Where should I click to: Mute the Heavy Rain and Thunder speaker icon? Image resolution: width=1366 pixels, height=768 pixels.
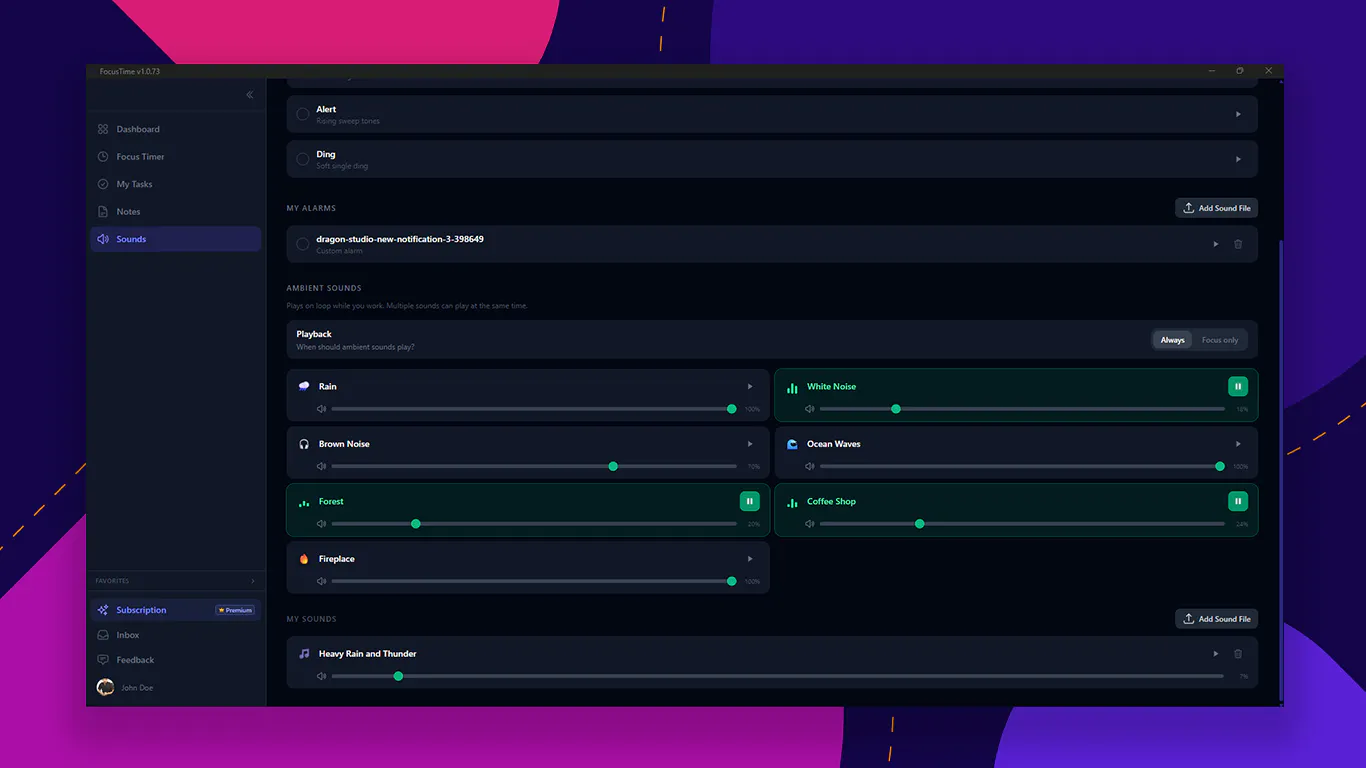322,676
